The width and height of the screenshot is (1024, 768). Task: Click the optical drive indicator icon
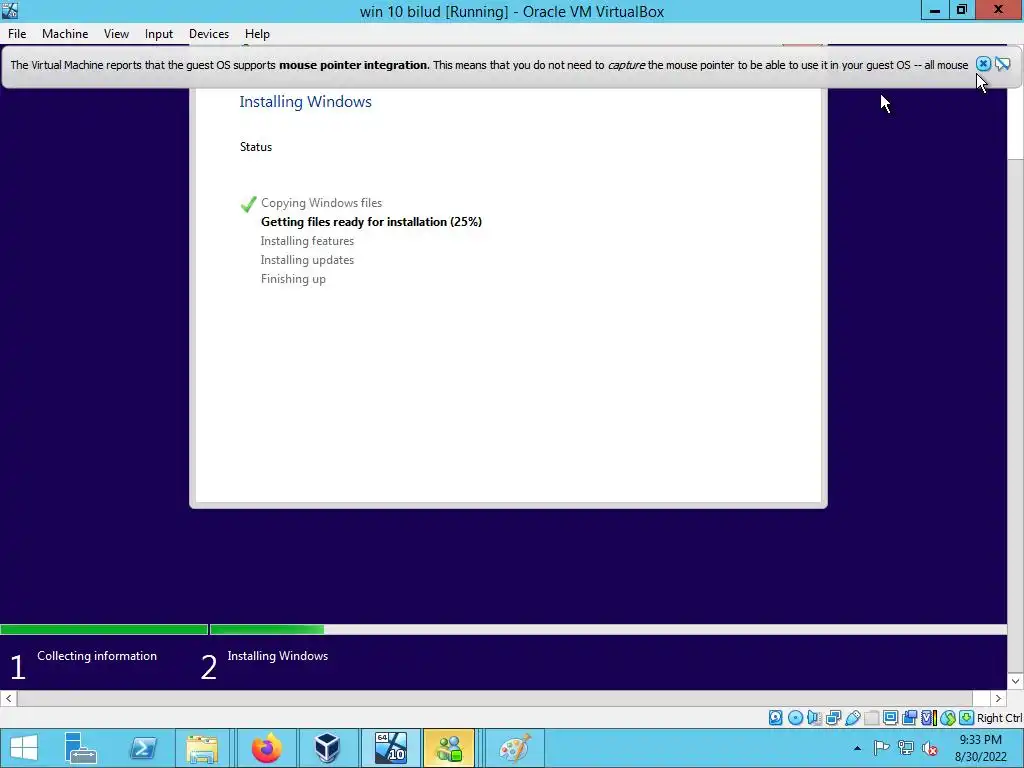pos(795,718)
